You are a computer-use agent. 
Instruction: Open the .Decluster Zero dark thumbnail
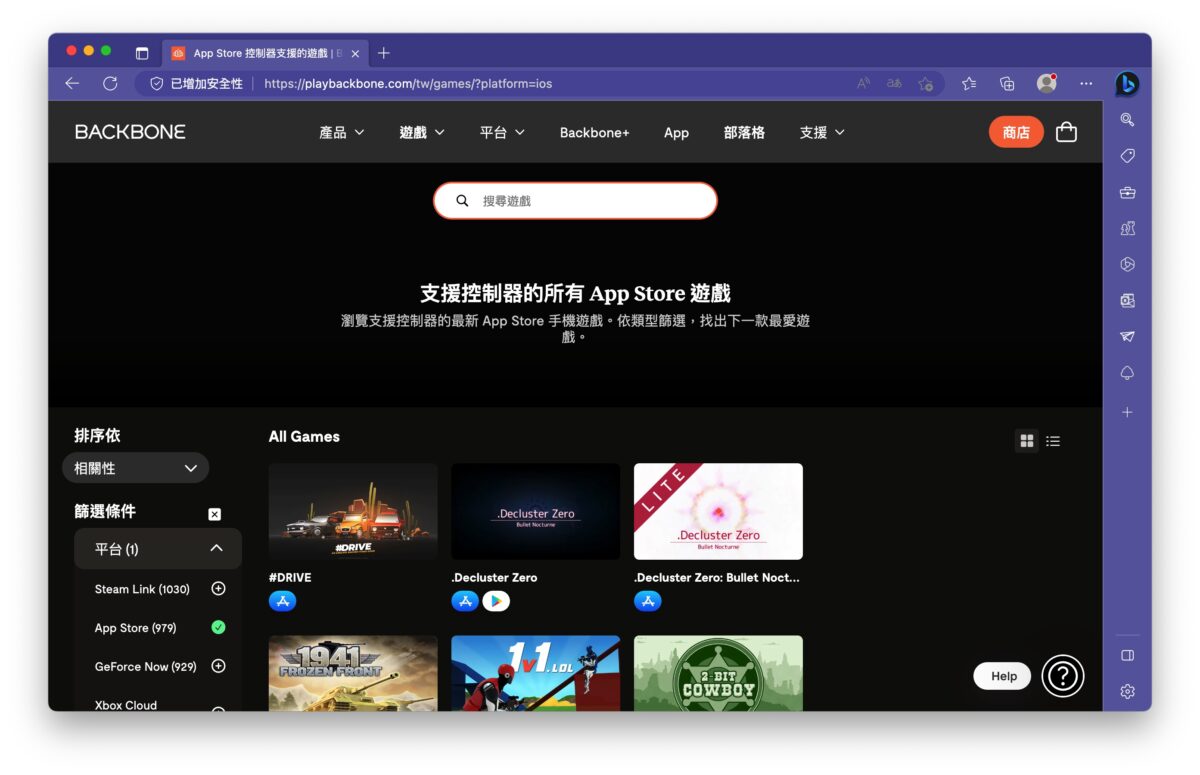pos(535,511)
